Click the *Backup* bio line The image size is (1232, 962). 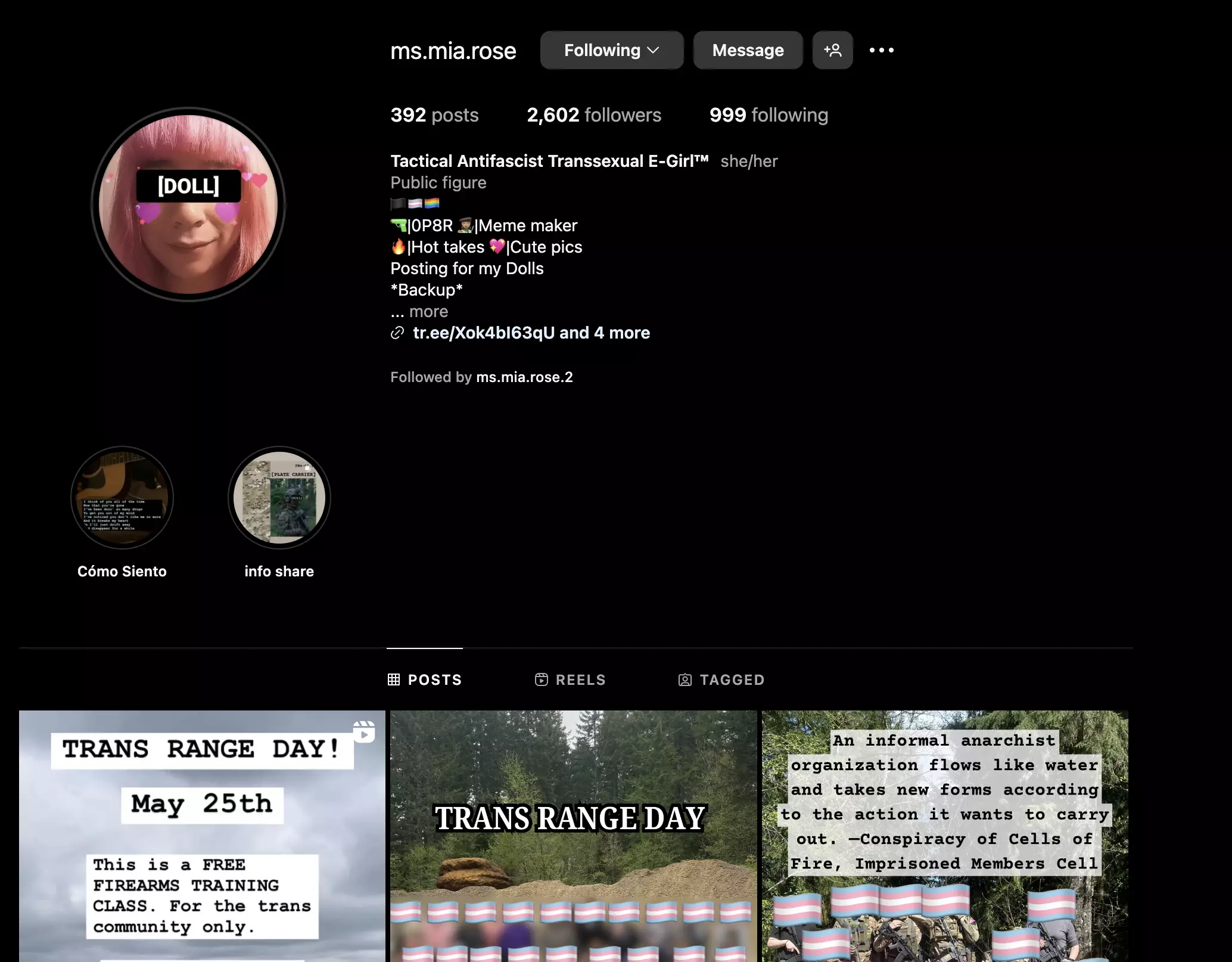click(x=427, y=290)
